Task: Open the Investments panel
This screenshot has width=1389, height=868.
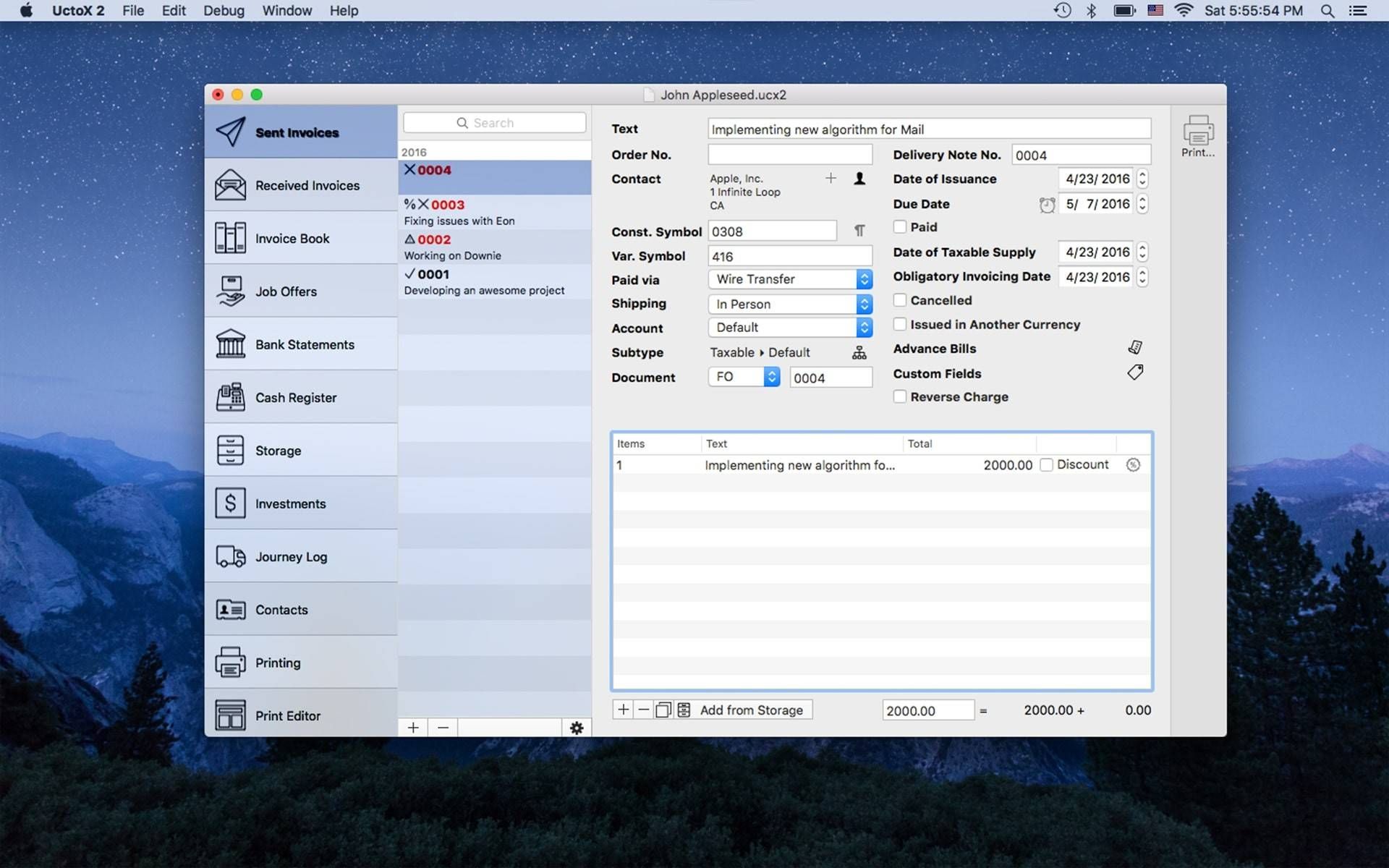Action: coord(290,503)
